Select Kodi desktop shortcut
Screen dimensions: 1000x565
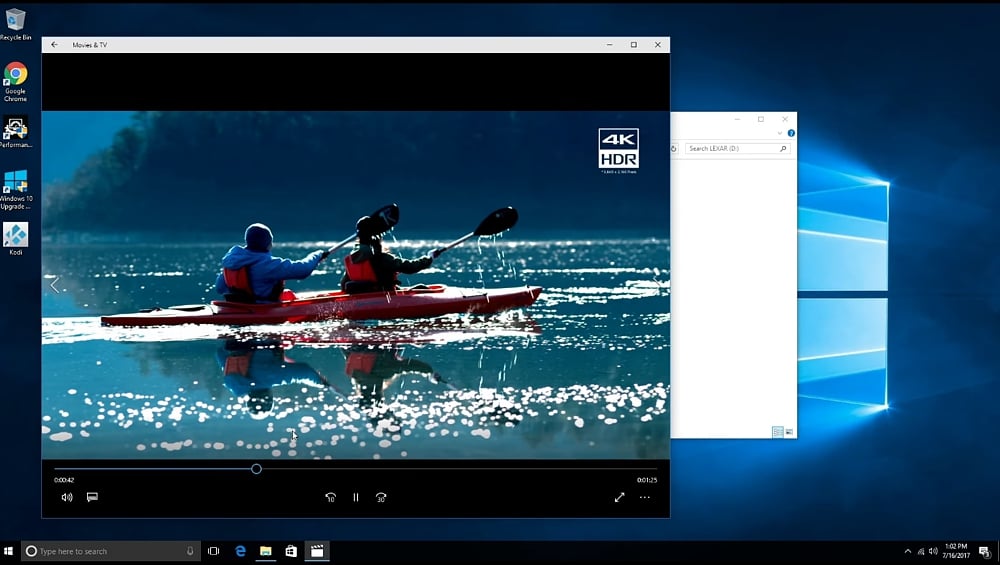pos(15,238)
